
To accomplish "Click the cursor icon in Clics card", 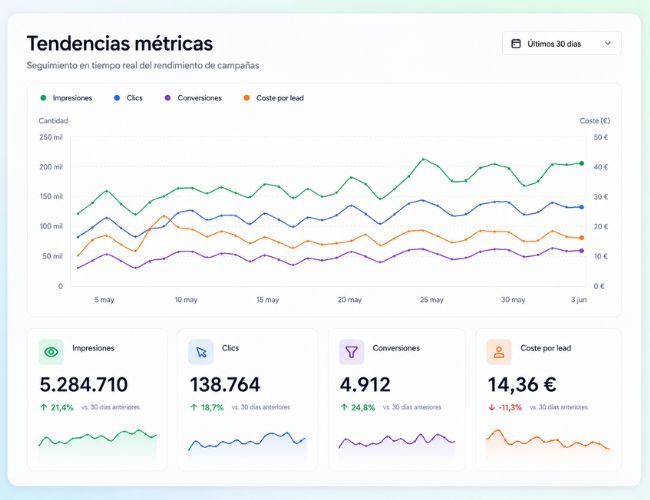I will point(201,352).
